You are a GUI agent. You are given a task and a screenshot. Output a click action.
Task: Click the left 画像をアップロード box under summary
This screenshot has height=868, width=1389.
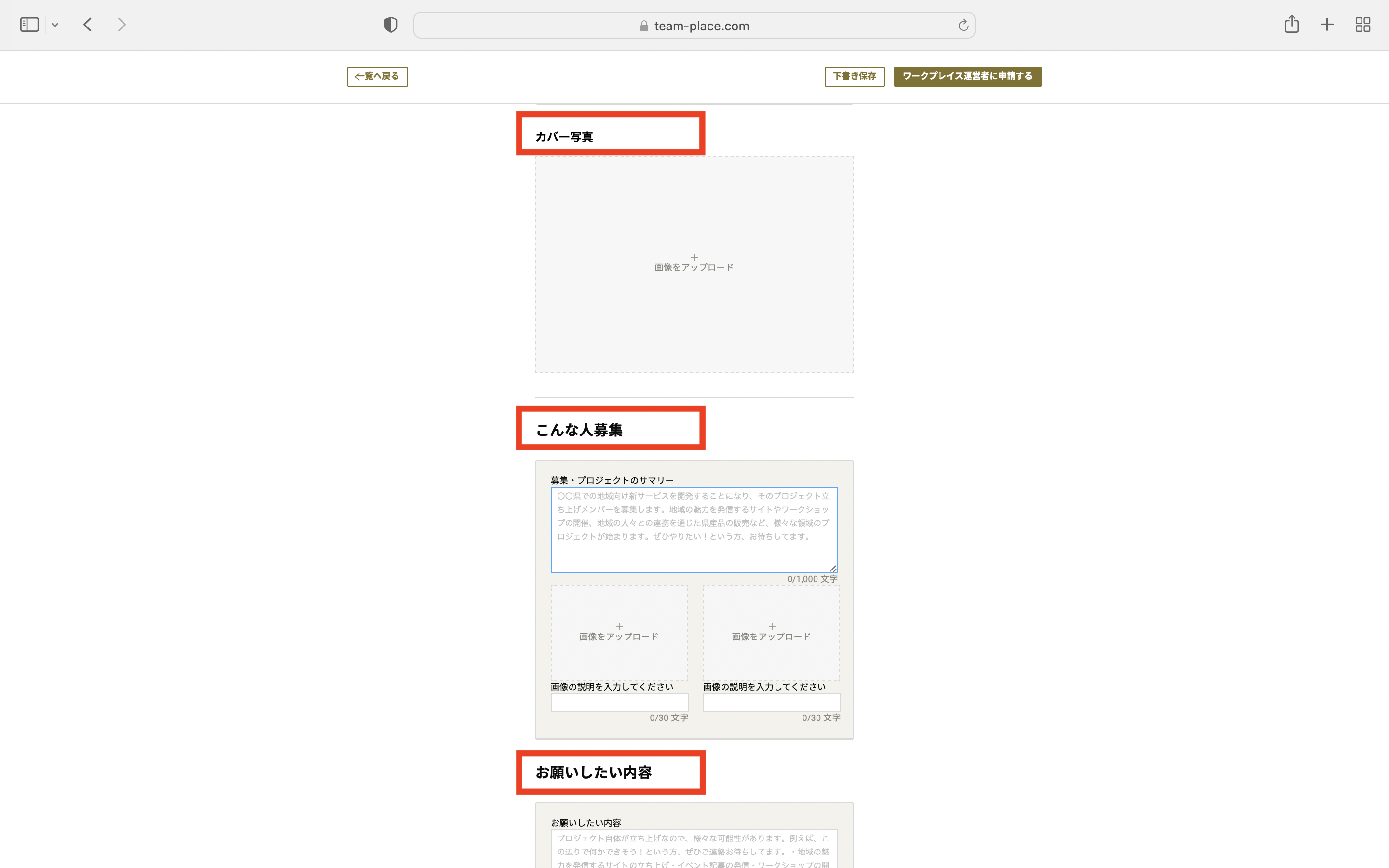click(619, 632)
